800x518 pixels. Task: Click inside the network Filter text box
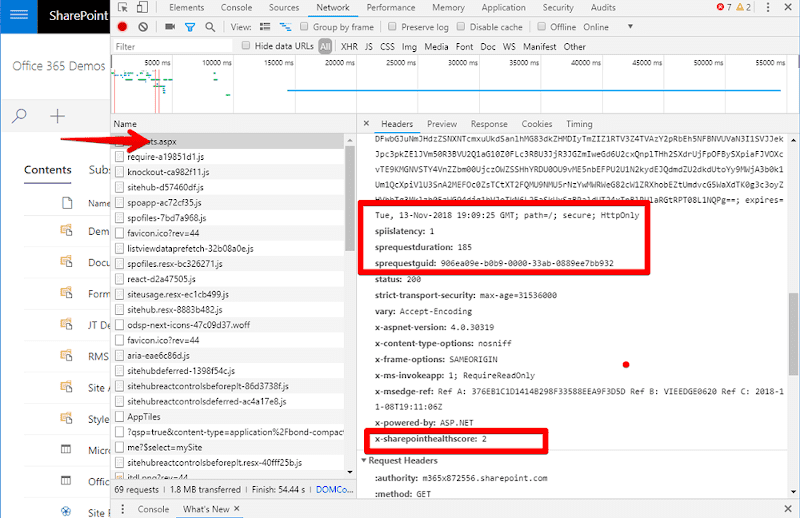pos(171,46)
